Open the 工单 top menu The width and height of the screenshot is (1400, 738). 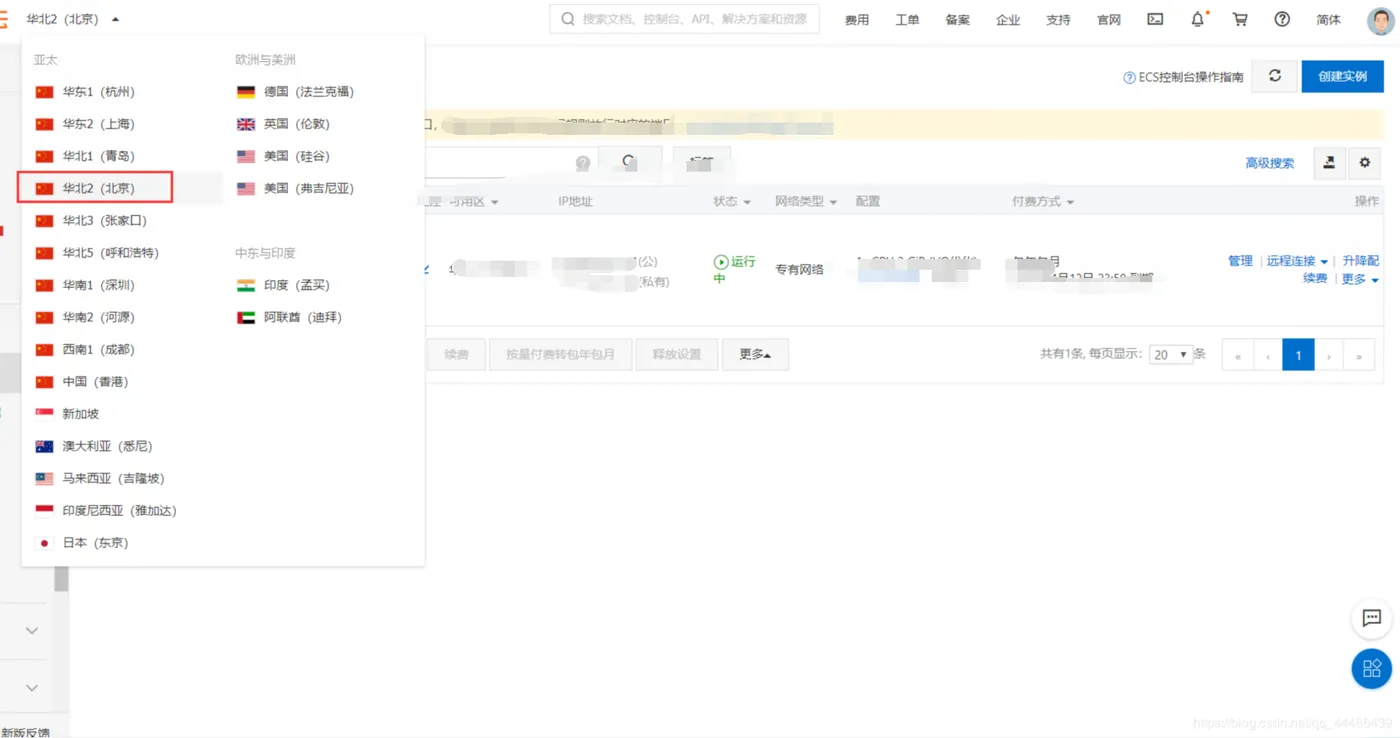click(907, 20)
